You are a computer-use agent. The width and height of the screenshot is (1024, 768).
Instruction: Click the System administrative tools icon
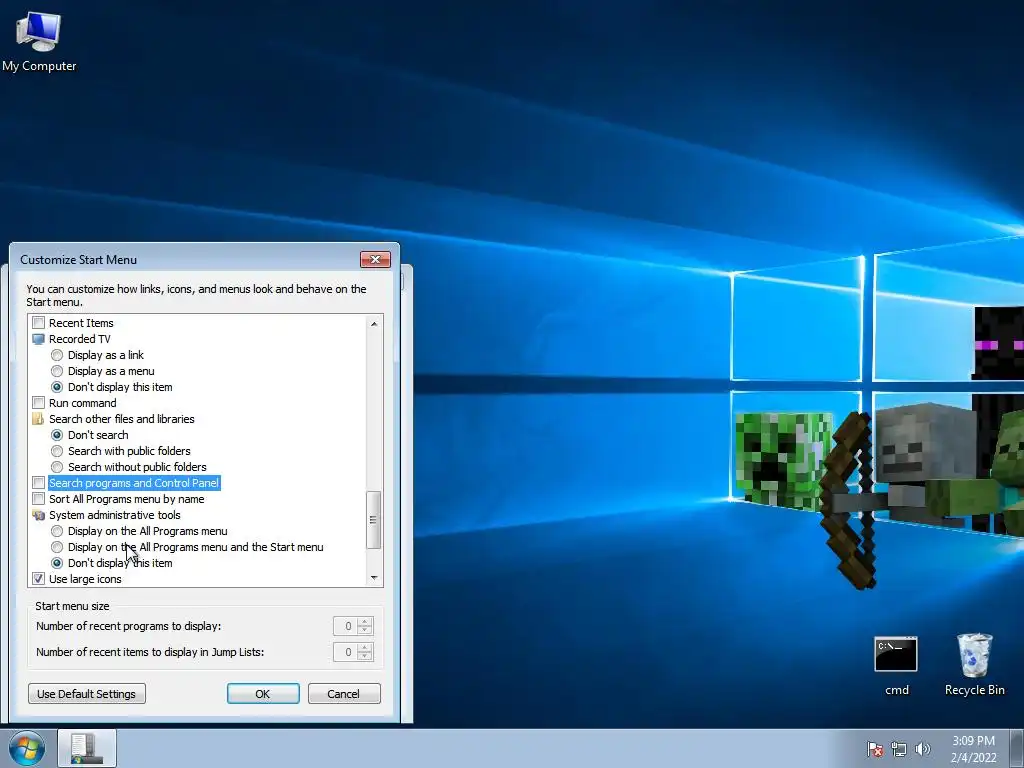pos(39,515)
